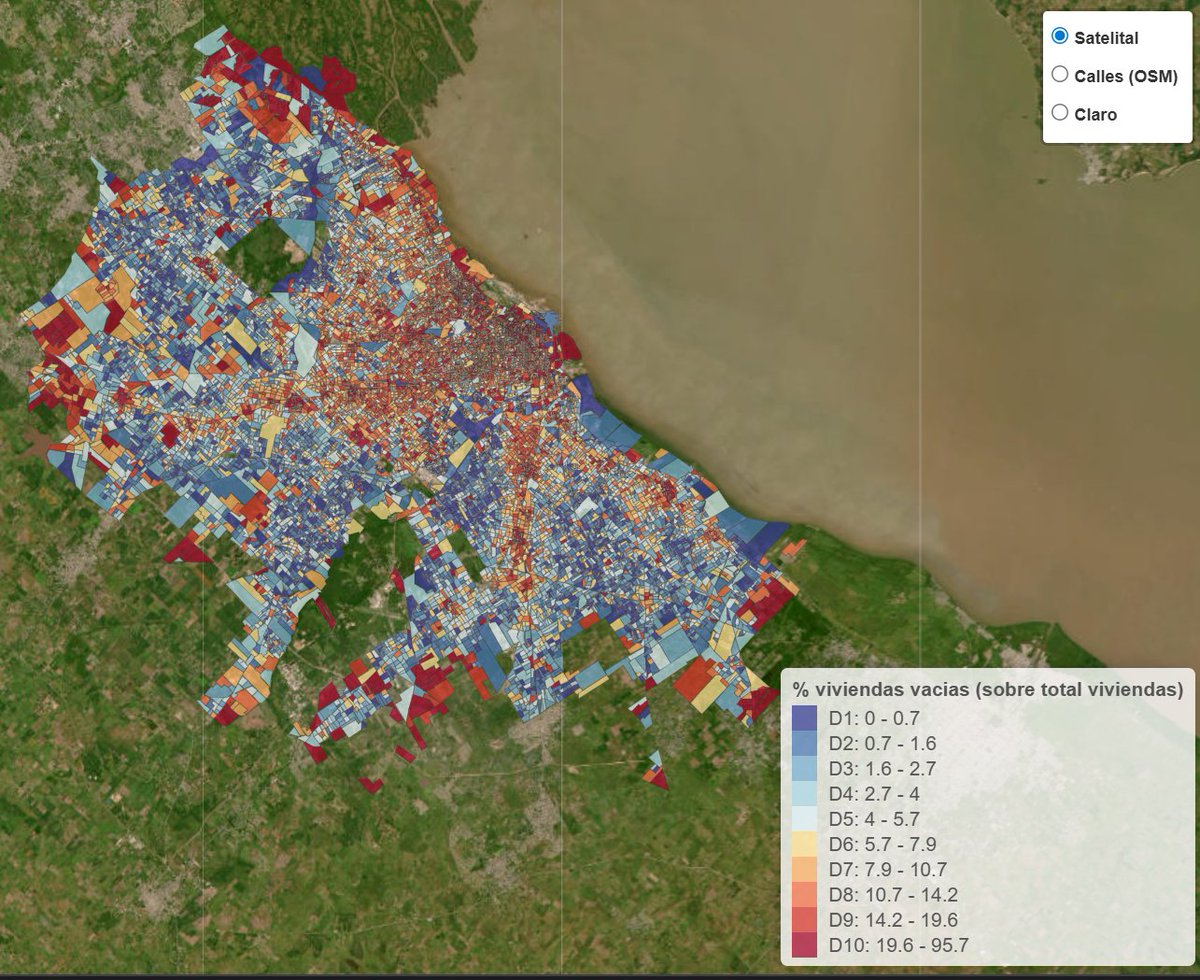
Task: Click the D3 legend color swatch
Action: (804, 768)
